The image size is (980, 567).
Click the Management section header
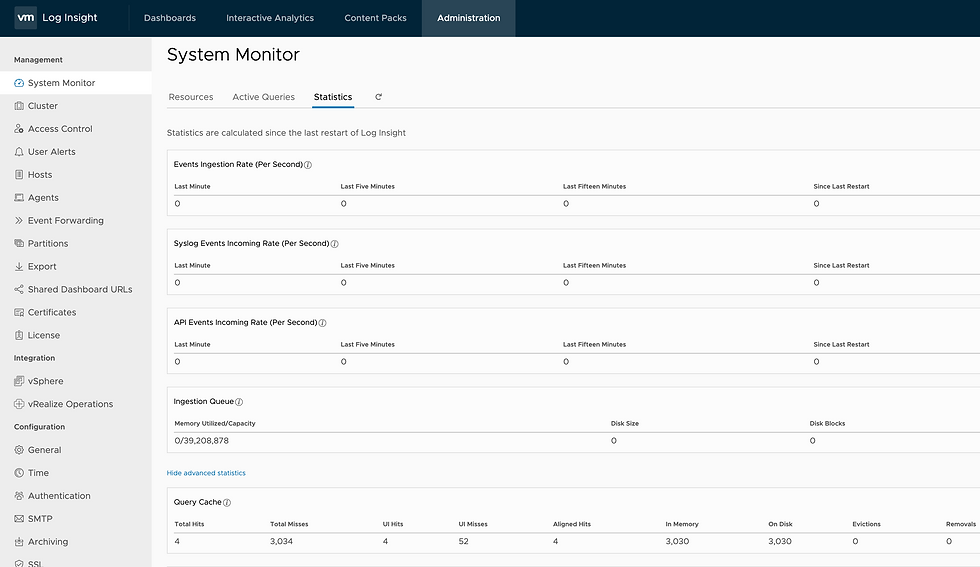coord(38,60)
